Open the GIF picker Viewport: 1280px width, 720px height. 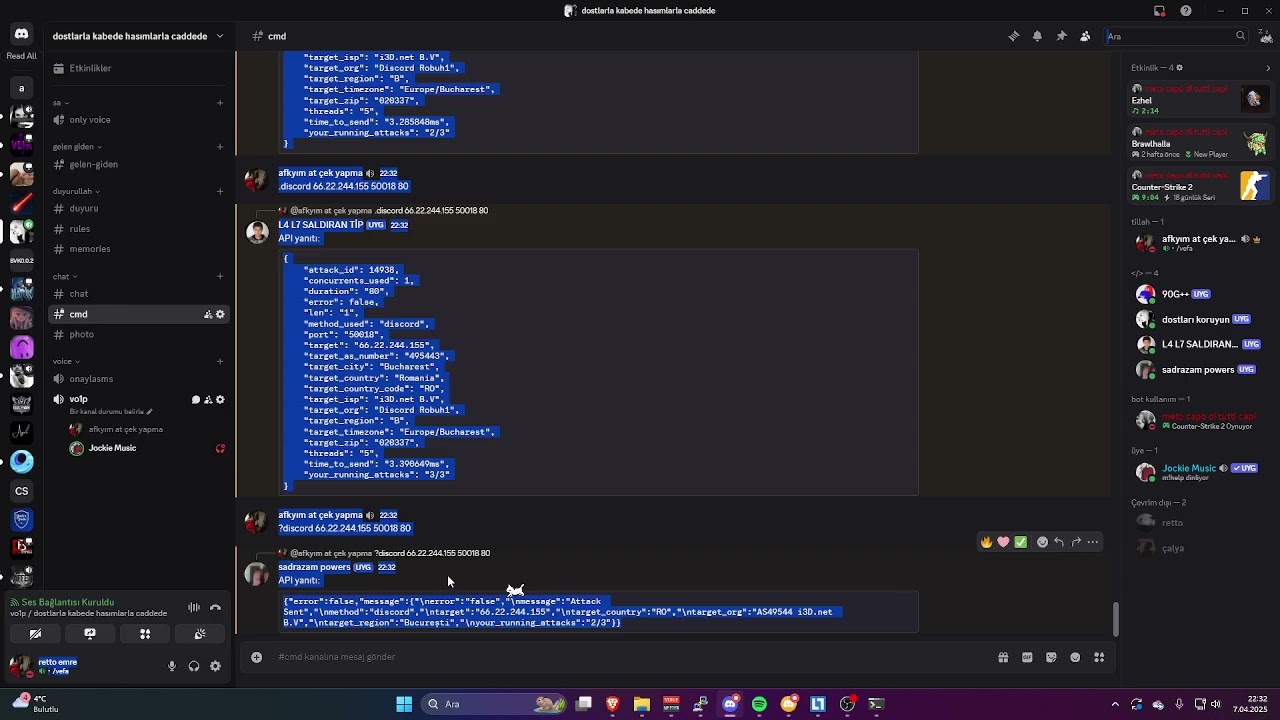tap(1027, 657)
